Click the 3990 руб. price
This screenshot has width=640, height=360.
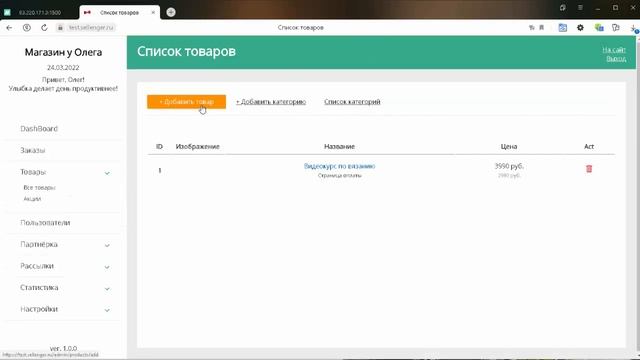tap(509, 166)
